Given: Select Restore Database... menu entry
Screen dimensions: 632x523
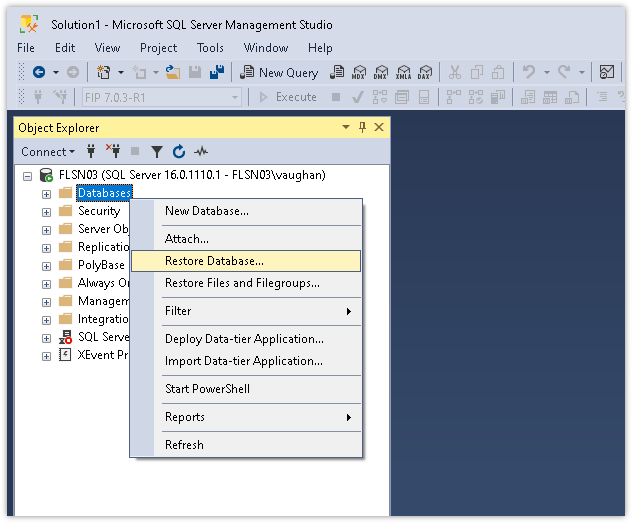Looking at the screenshot, I should (246, 261).
